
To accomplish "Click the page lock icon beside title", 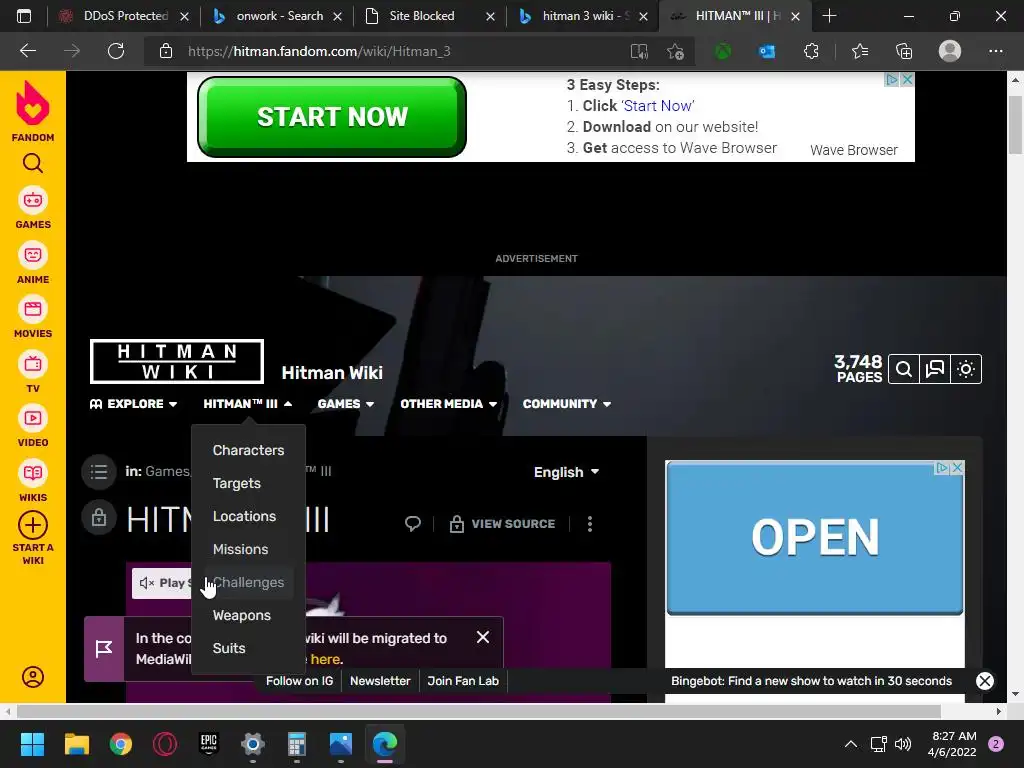I will (x=99, y=518).
